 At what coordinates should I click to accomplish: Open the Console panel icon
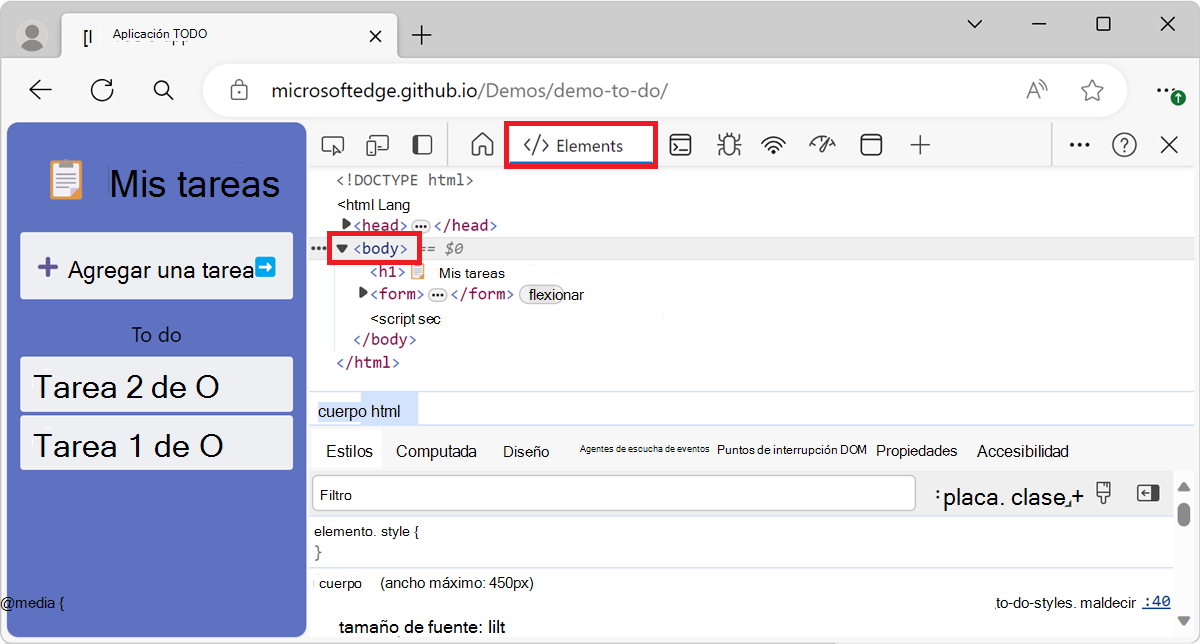click(x=681, y=144)
